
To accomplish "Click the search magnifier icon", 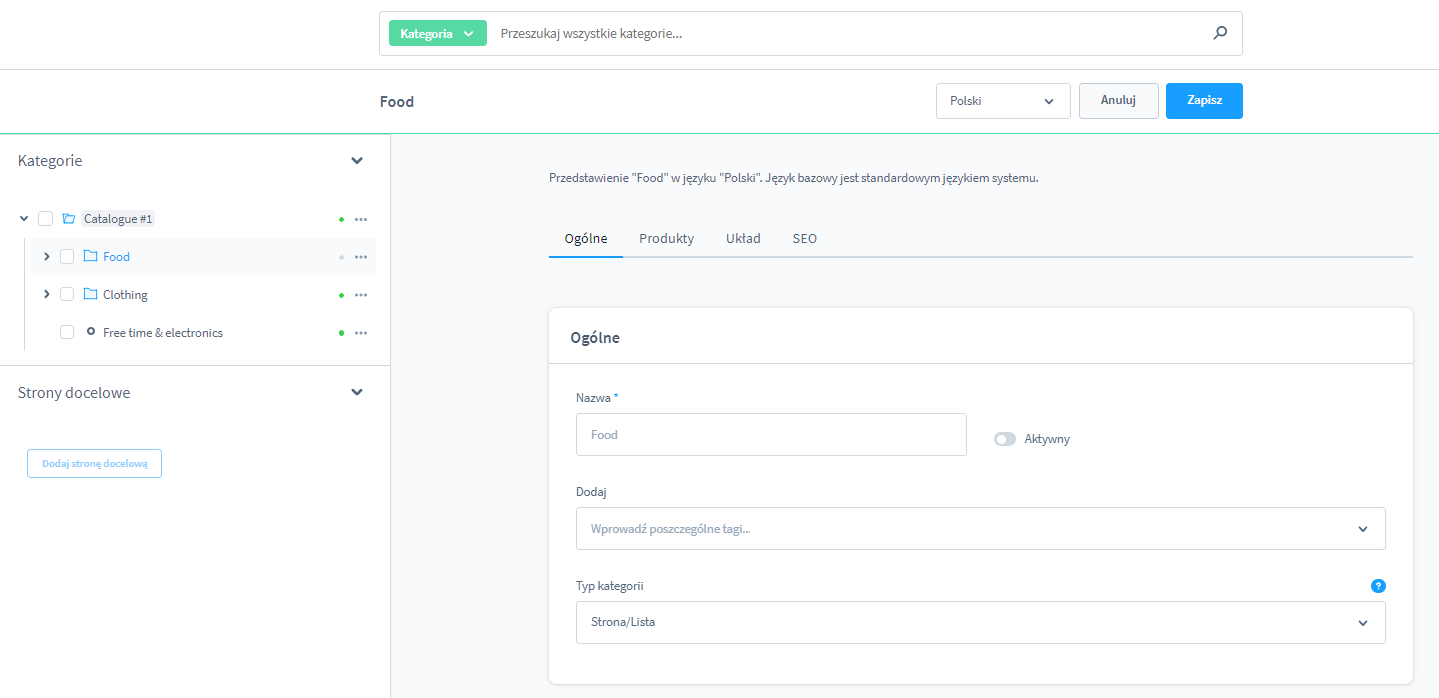I will (1220, 33).
